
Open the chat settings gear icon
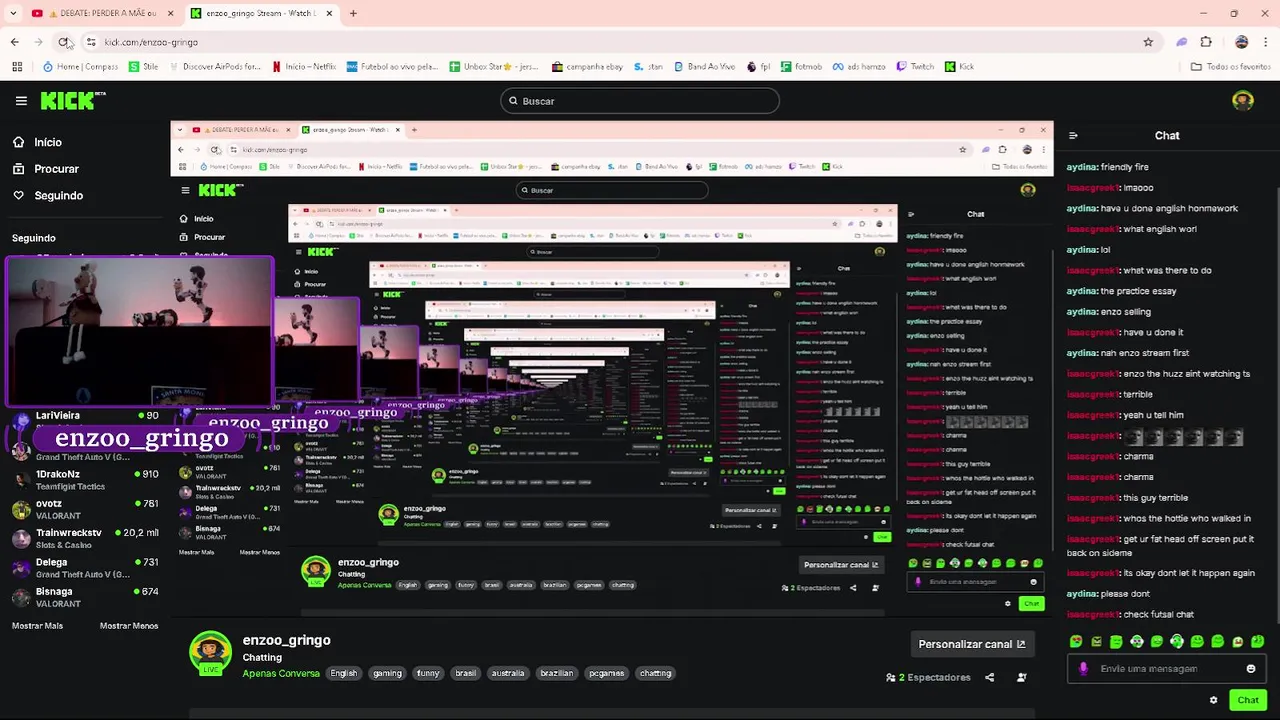[1214, 700]
